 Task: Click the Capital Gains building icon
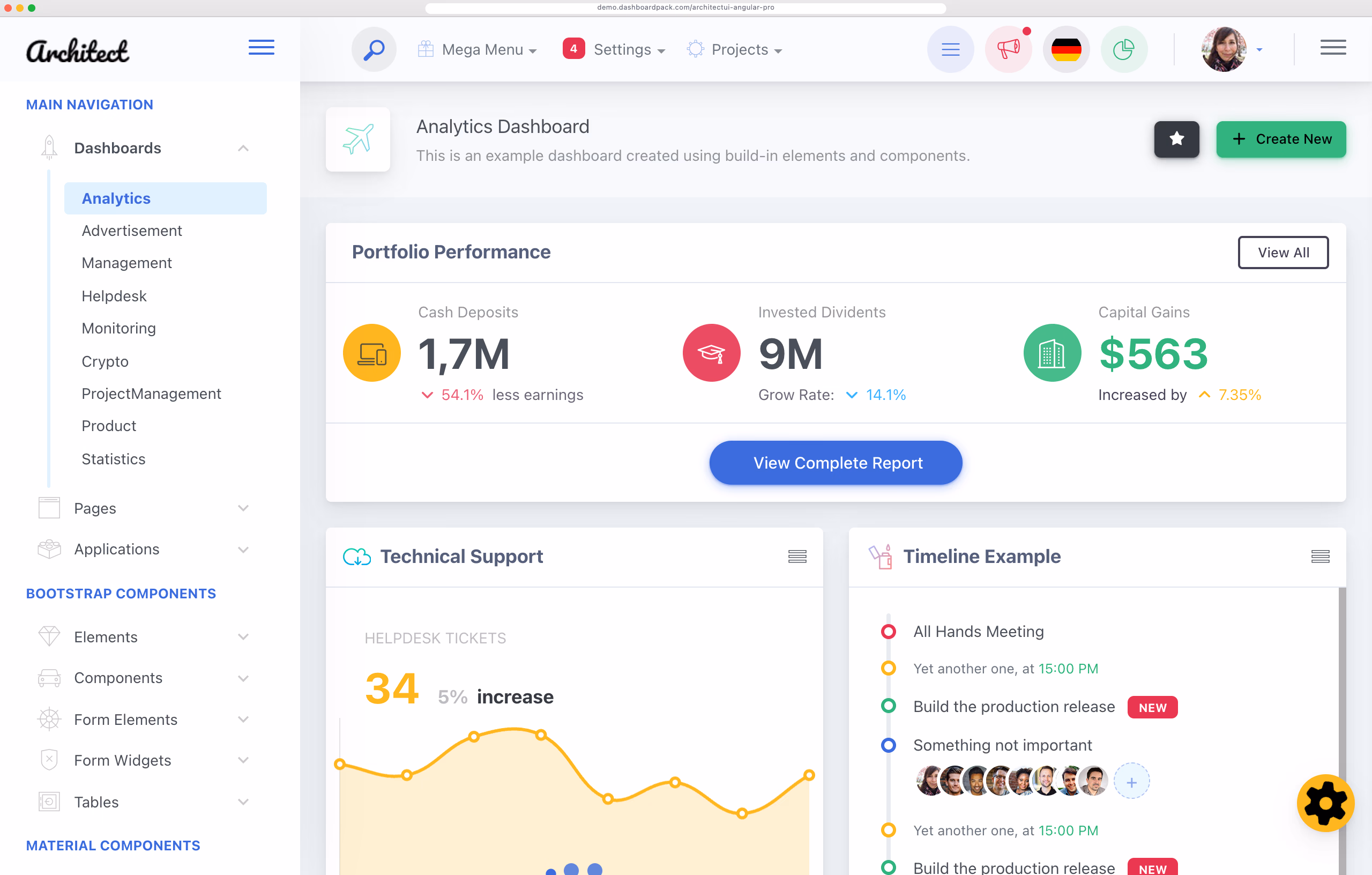pos(1052,353)
